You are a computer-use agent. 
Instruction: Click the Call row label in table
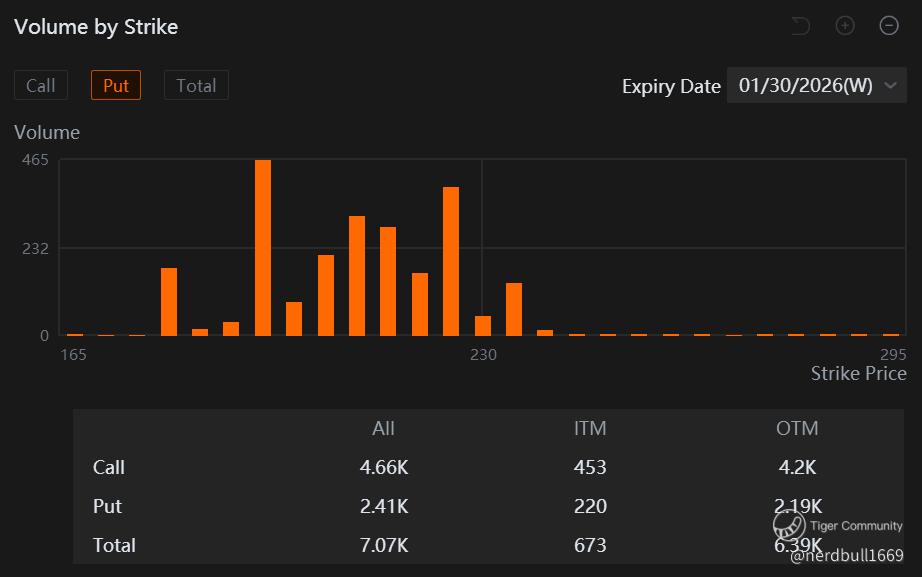pyautogui.click(x=109, y=467)
